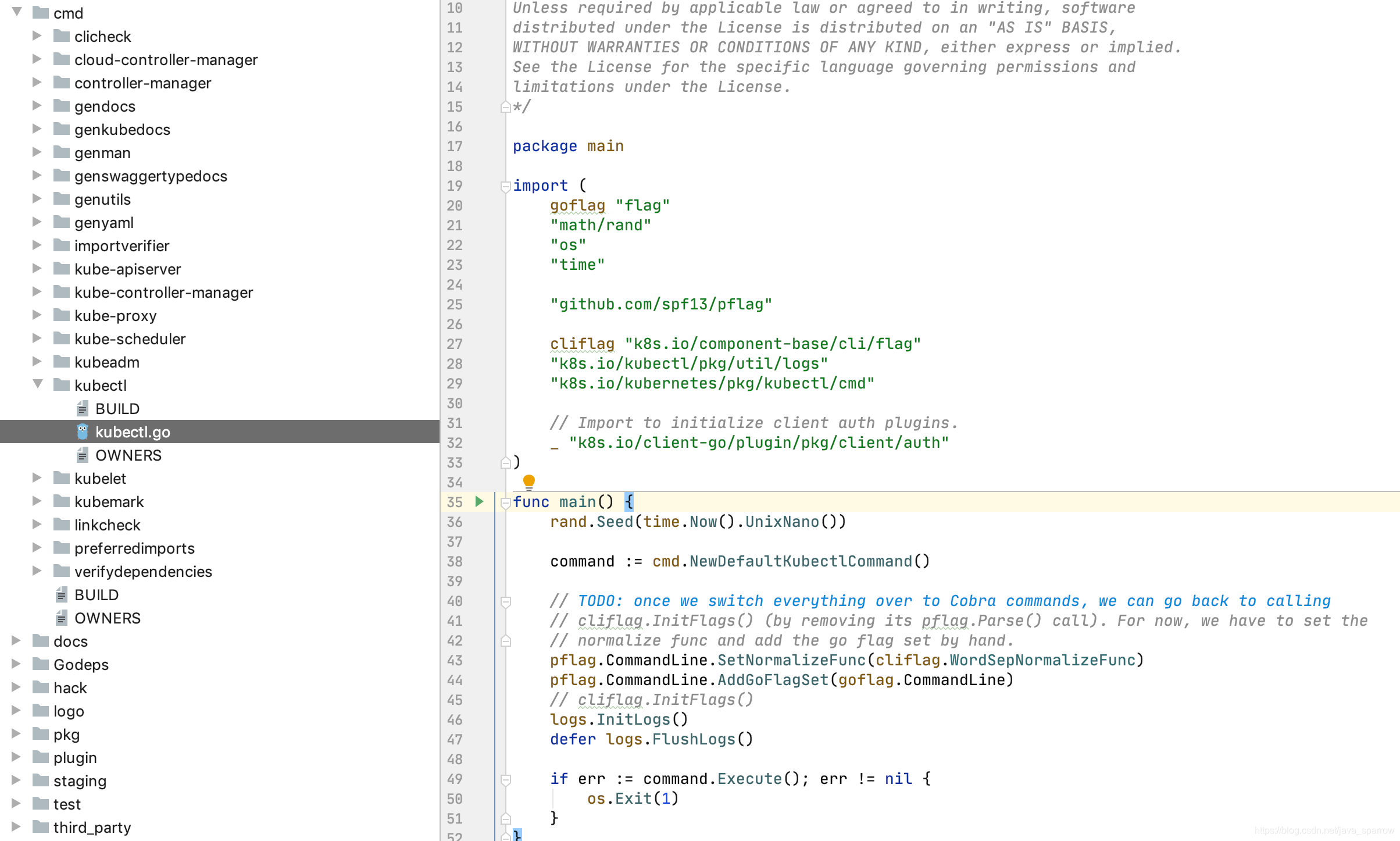Select logo folder

(69, 711)
